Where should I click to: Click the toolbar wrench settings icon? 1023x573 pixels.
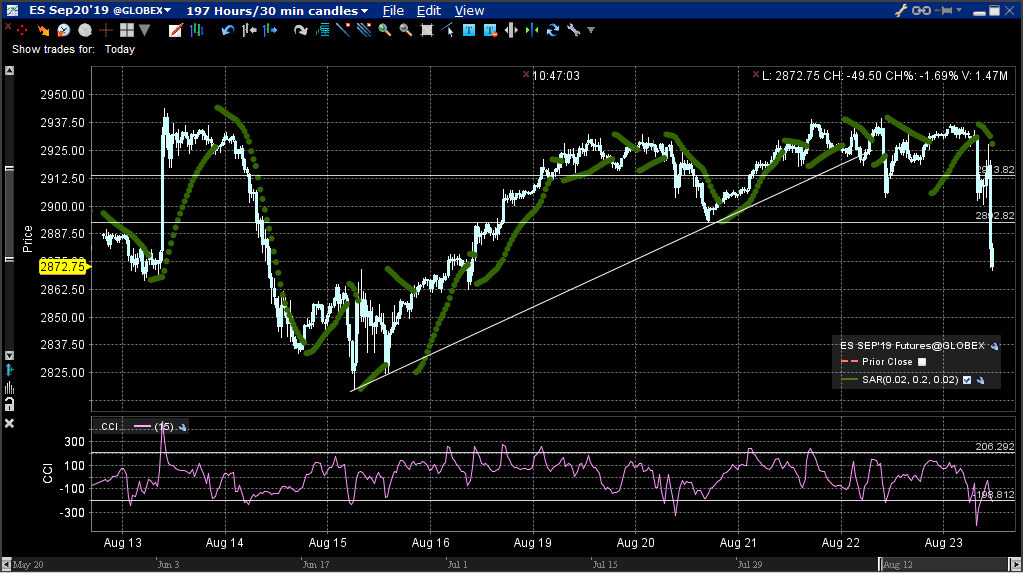[x=574, y=30]
